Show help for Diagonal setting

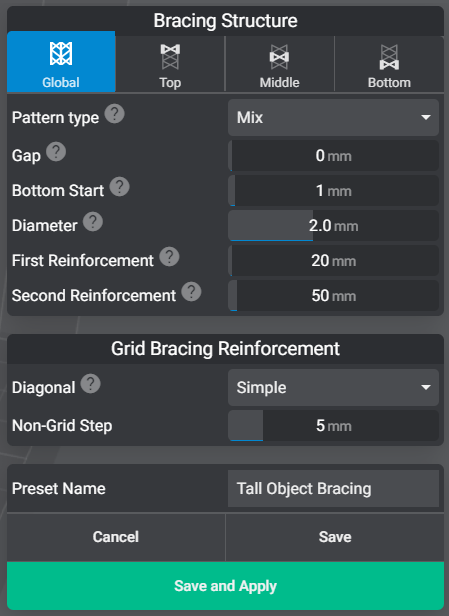point(91,383)
